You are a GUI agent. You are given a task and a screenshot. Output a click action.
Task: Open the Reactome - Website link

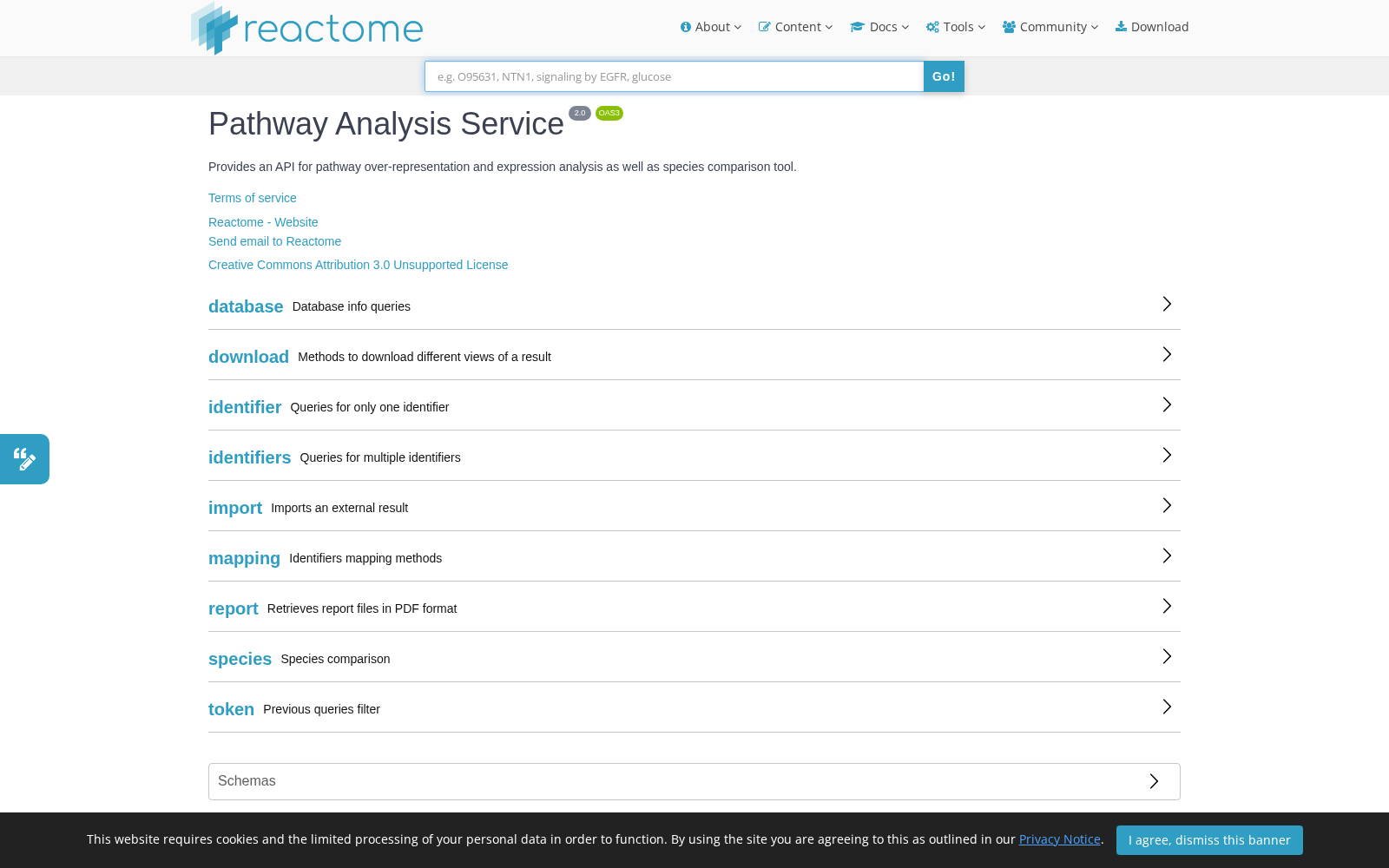[x=263, y=222]
